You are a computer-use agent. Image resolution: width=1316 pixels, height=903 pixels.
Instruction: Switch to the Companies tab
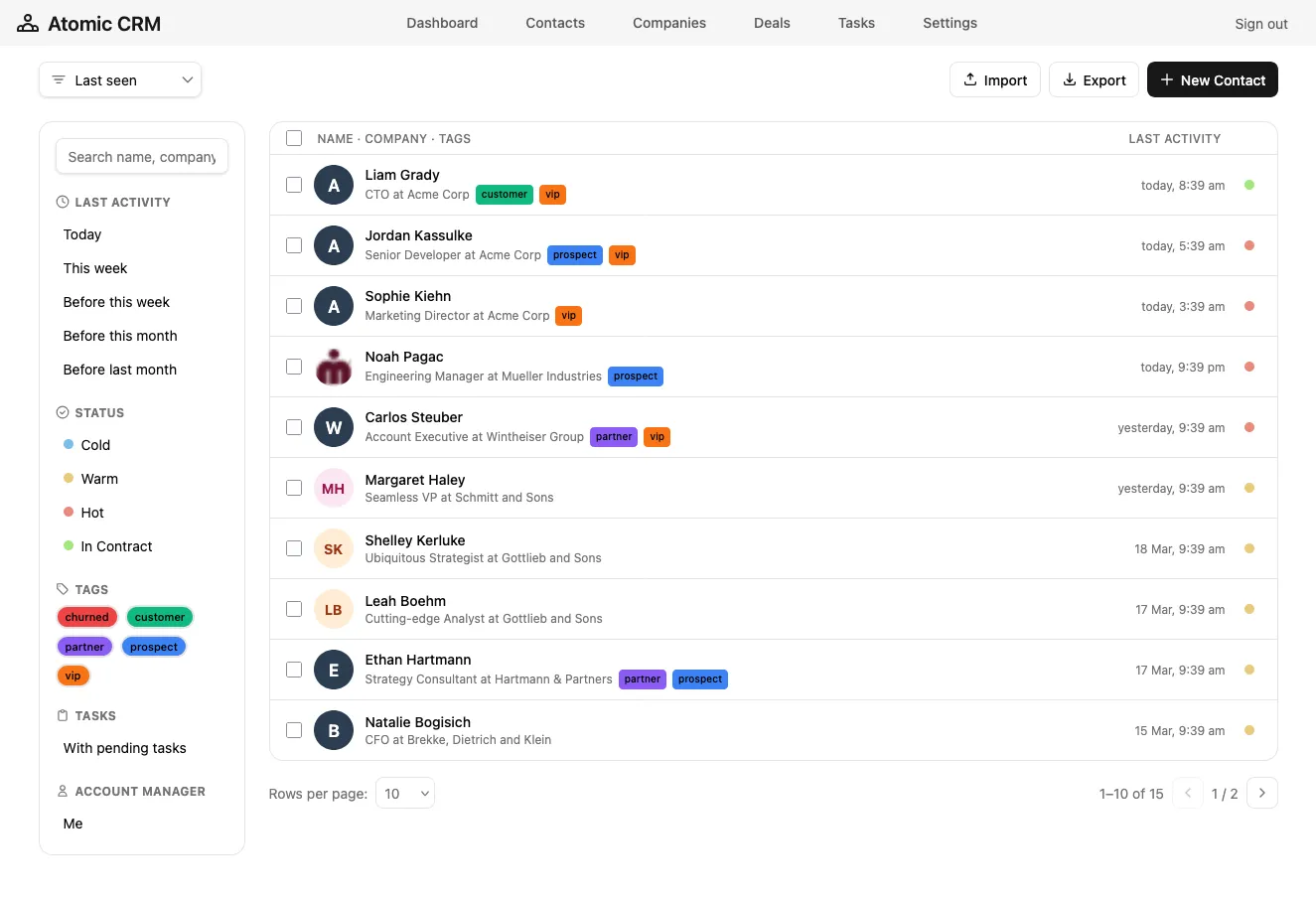tap(669, 23)
